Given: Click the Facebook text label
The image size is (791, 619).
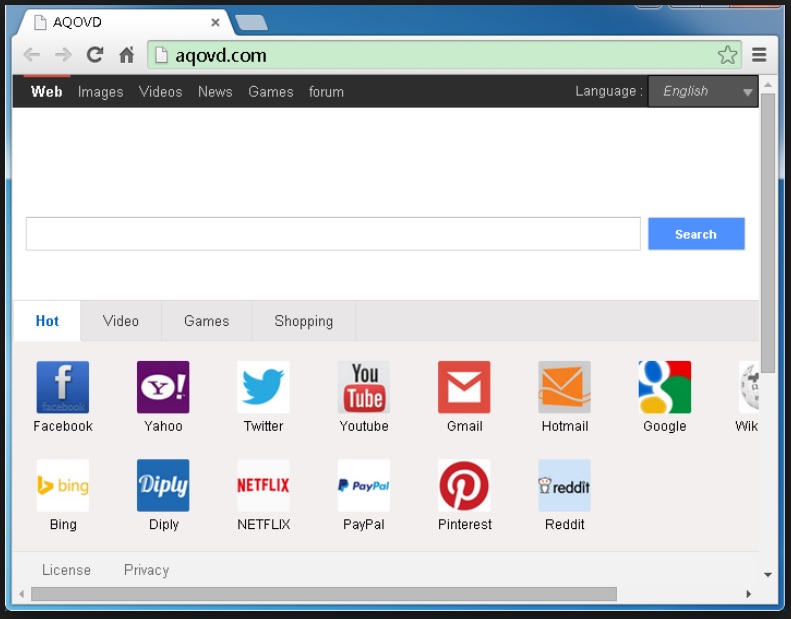Looking at the screenshot, I should (x=63, y=426).
